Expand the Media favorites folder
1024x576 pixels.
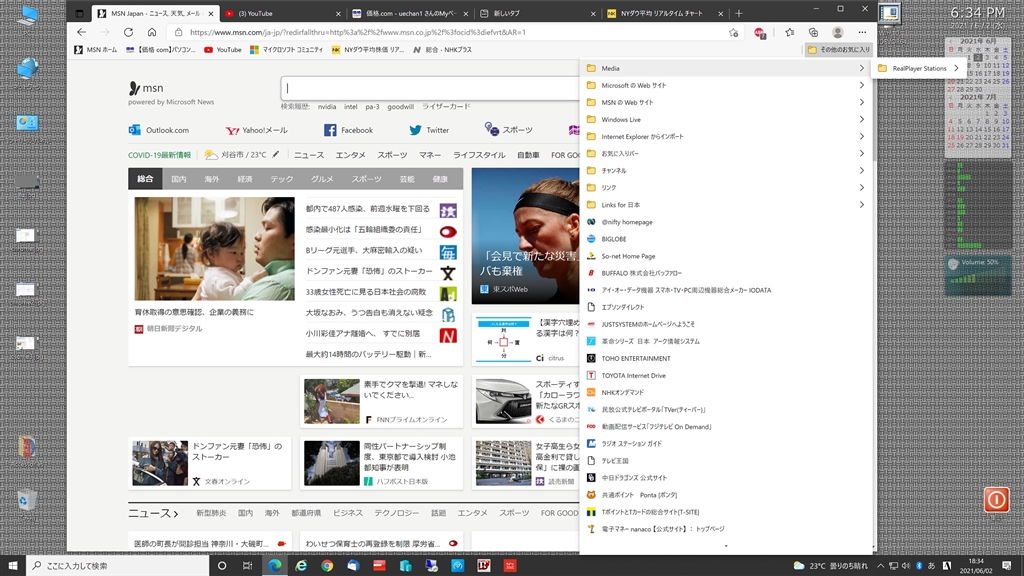point(725,69)
